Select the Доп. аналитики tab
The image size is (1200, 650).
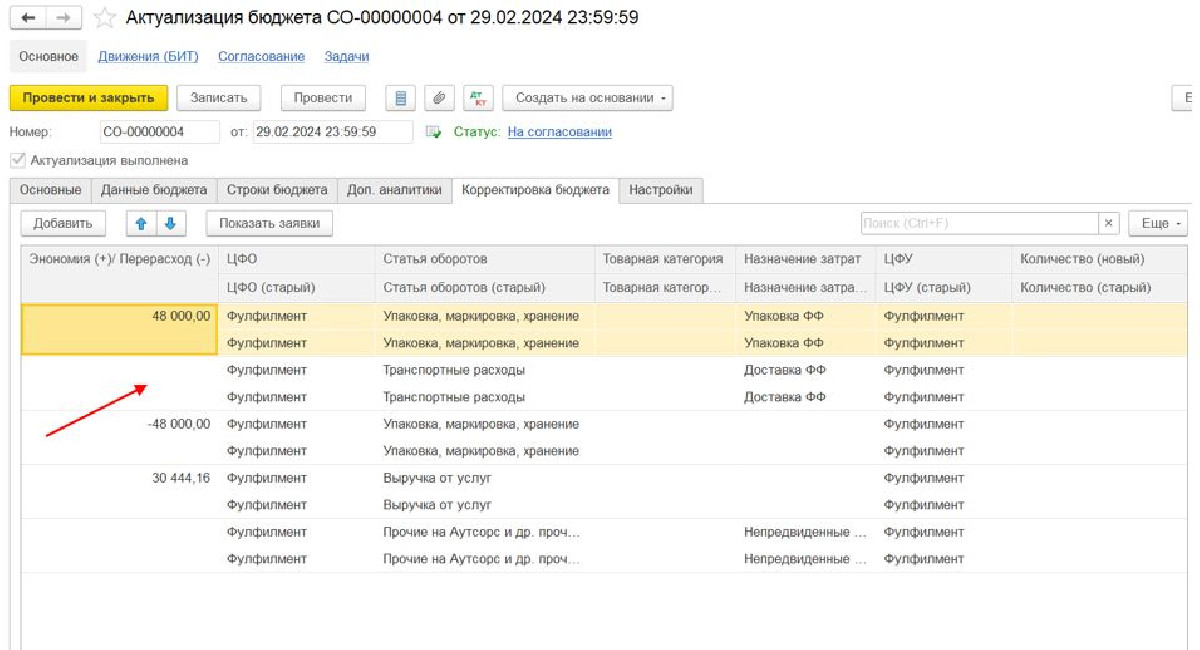[394, 190]
